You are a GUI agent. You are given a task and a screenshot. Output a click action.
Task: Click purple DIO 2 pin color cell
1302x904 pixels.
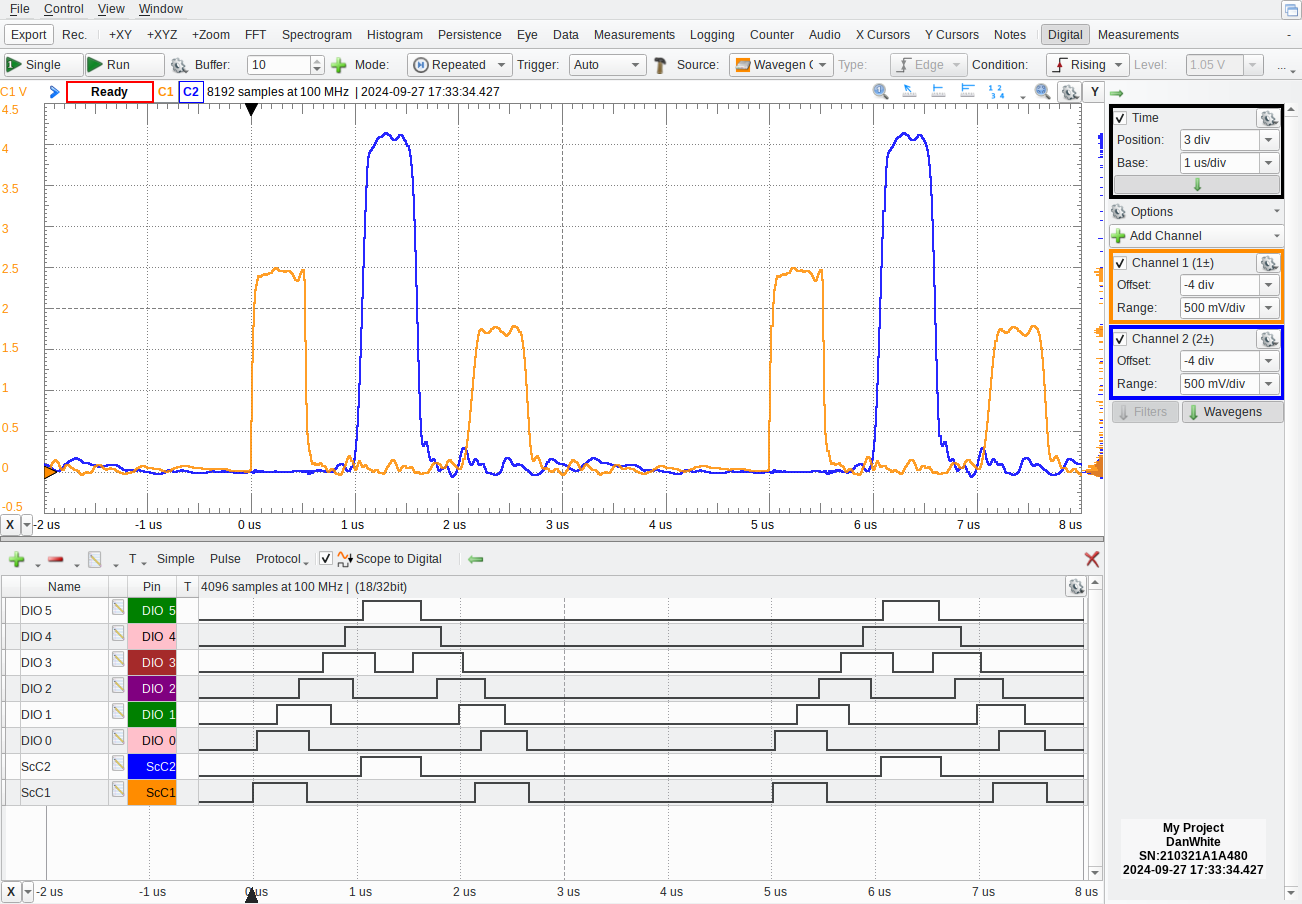152,688
